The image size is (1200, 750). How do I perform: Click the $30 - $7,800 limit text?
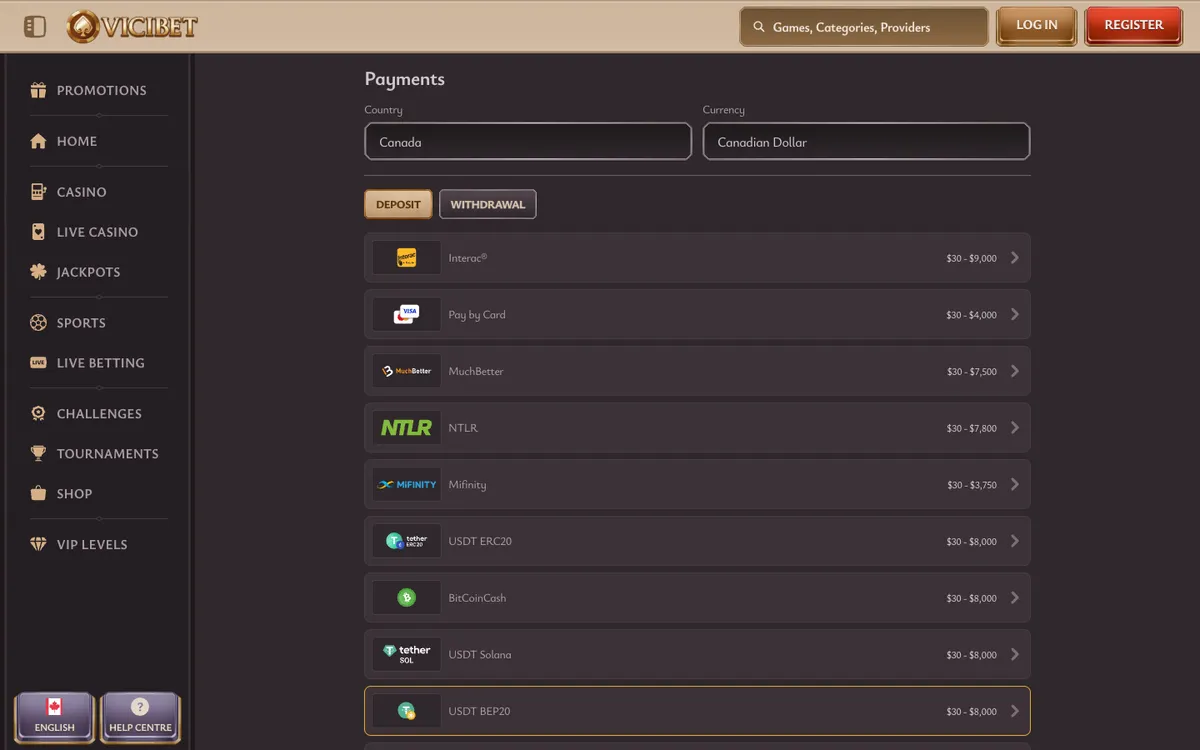(x=972, y=428)
